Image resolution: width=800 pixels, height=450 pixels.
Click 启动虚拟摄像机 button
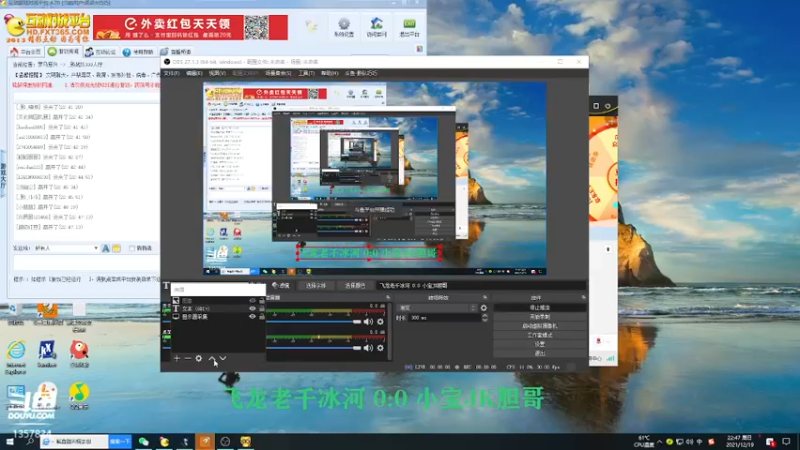[540, 326]
